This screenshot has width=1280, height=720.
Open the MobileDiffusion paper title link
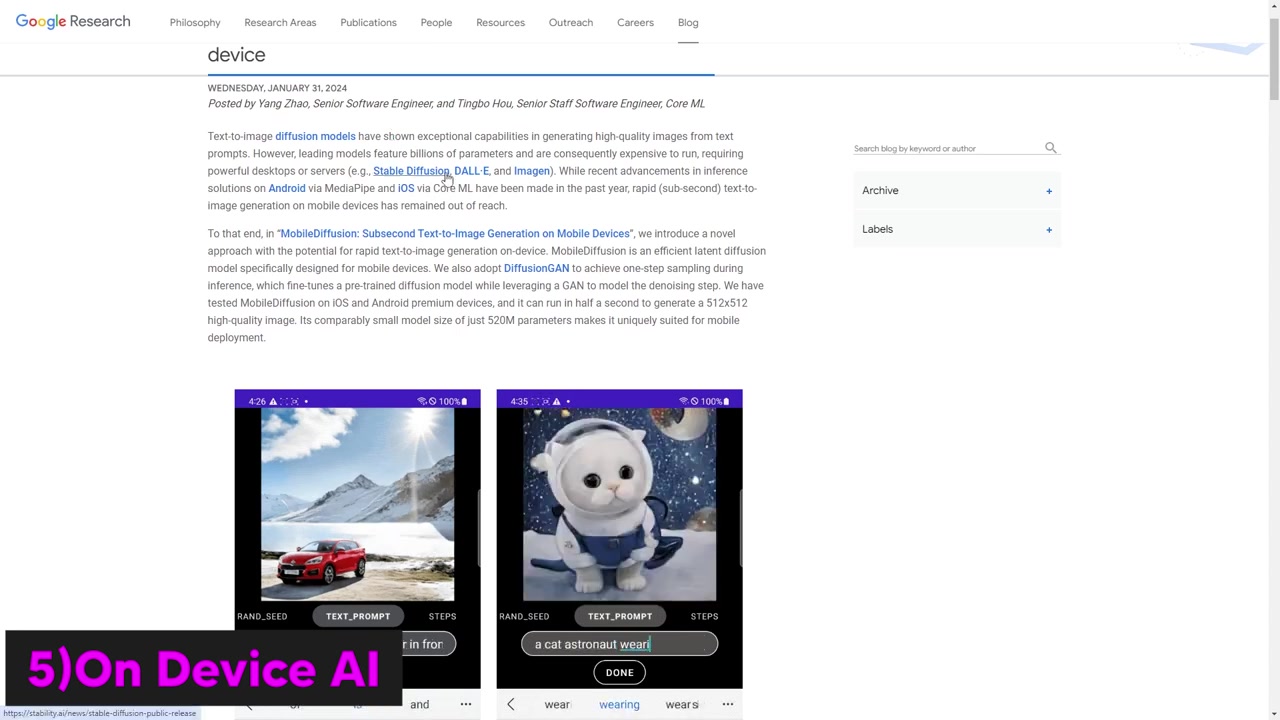[455, 233]
